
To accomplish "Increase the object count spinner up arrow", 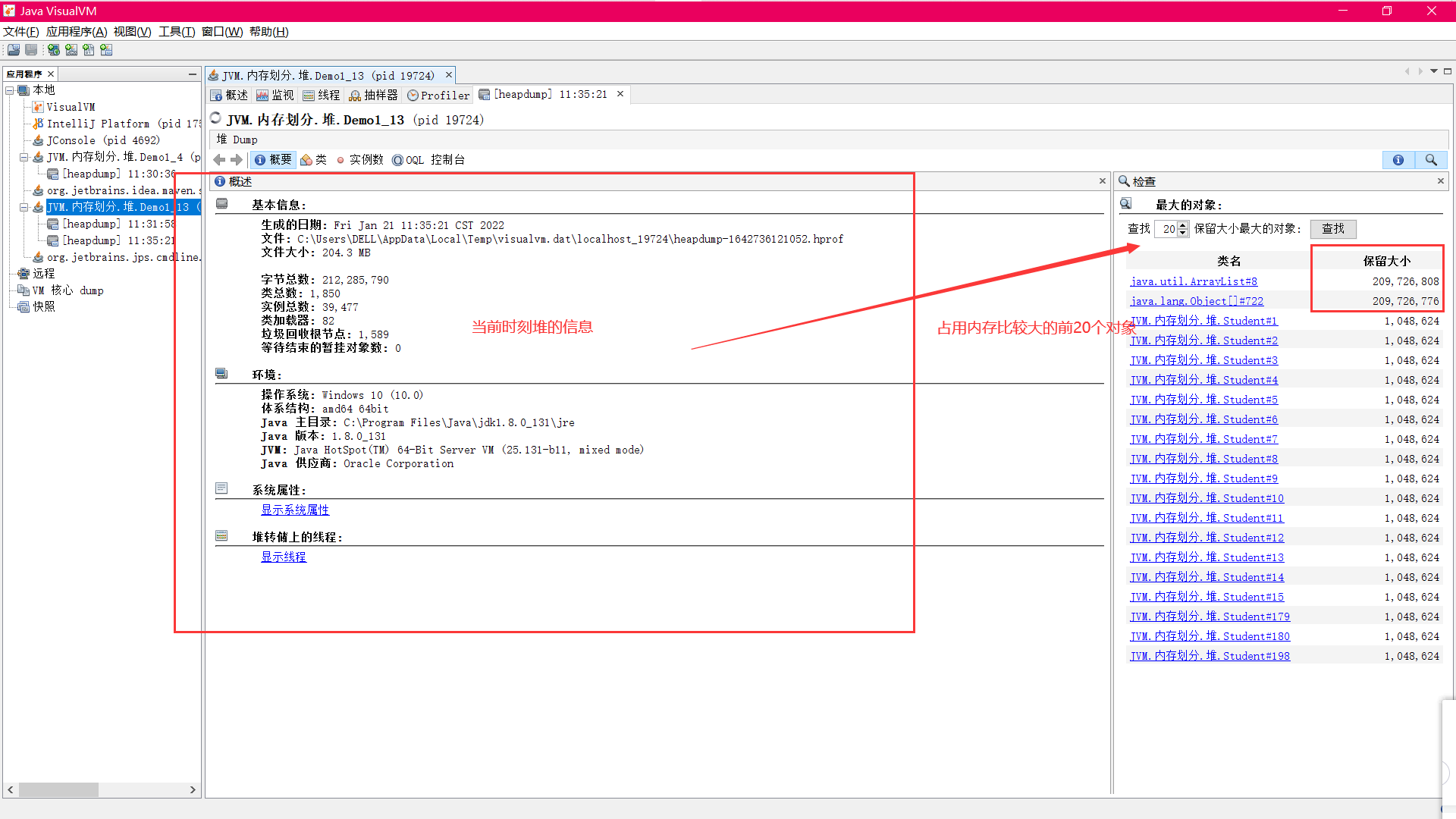I will pyautogui.click(x=1183, y=225).
